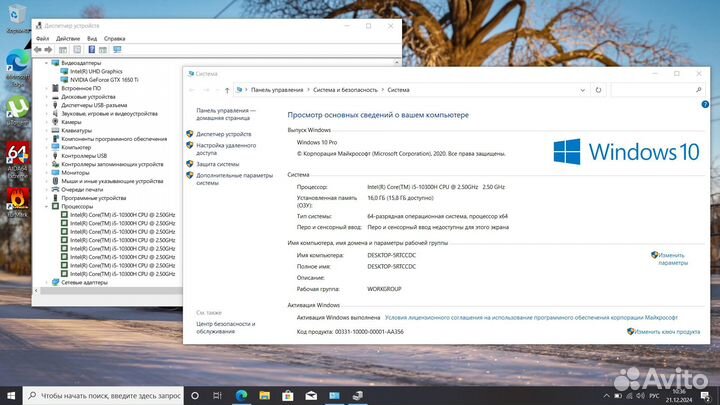This screenshot has height=405, width=720.
Task: Collapse the Процессоры tree node
Action: tap(46, 207)
